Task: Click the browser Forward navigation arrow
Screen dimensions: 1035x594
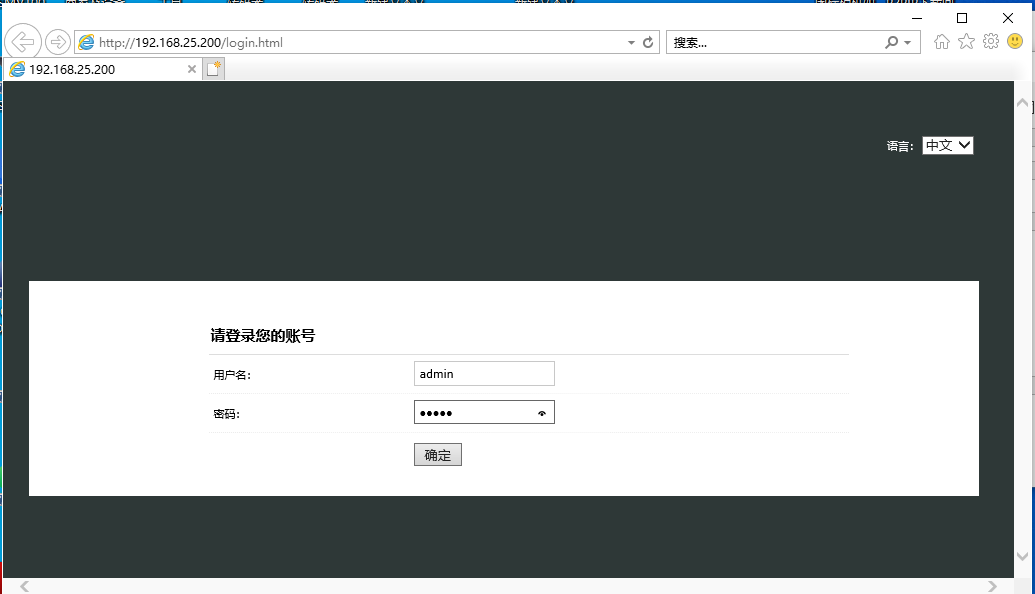Action: (57, 41)
